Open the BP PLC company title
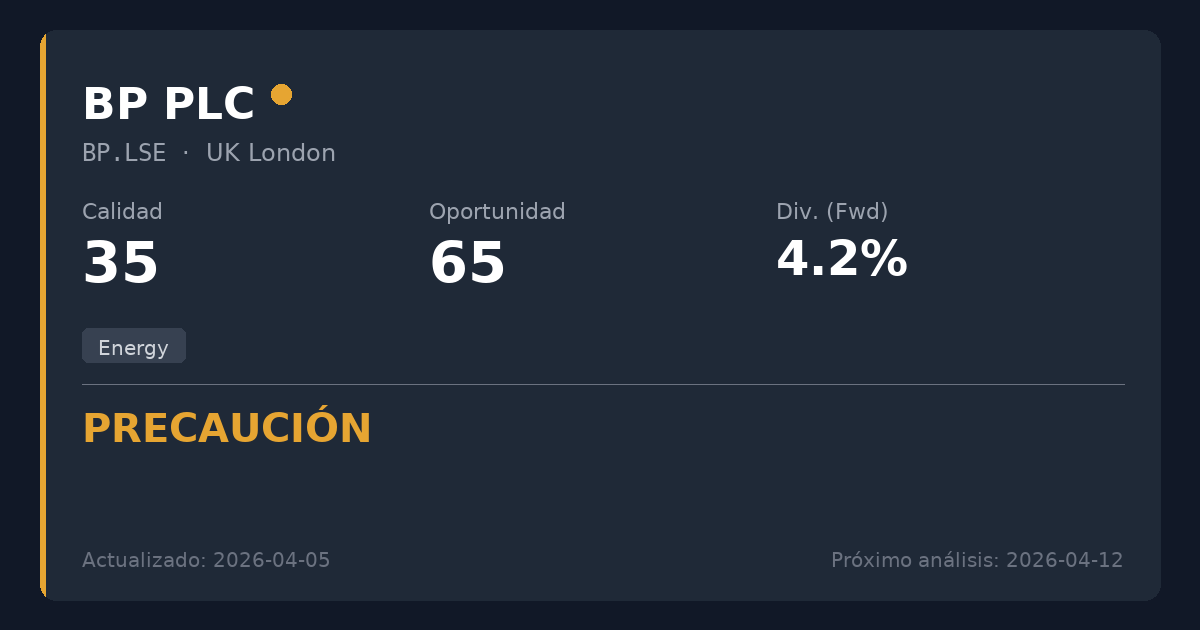This screenshot has height=630, width=1200. [168, 104]
